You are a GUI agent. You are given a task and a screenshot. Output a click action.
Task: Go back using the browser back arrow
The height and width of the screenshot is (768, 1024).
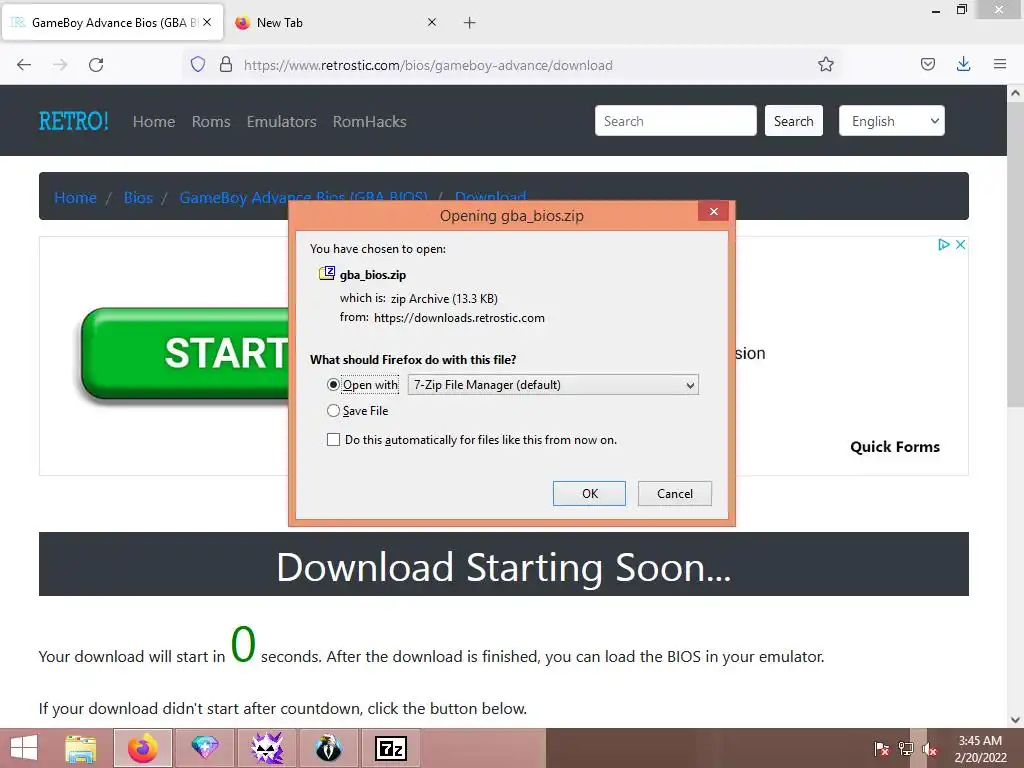[24, 65]
